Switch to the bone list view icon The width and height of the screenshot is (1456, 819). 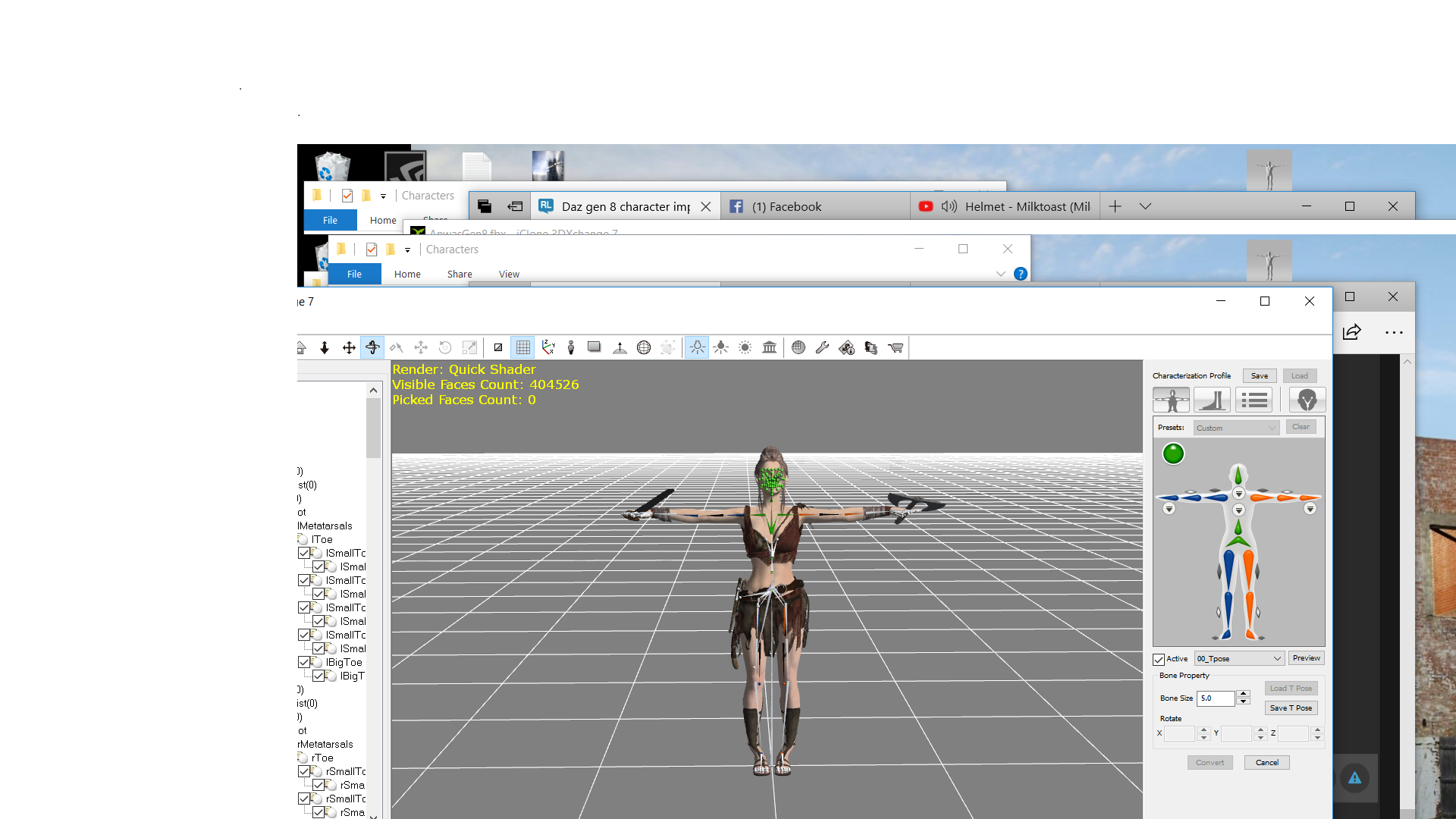pos(1254,400)
